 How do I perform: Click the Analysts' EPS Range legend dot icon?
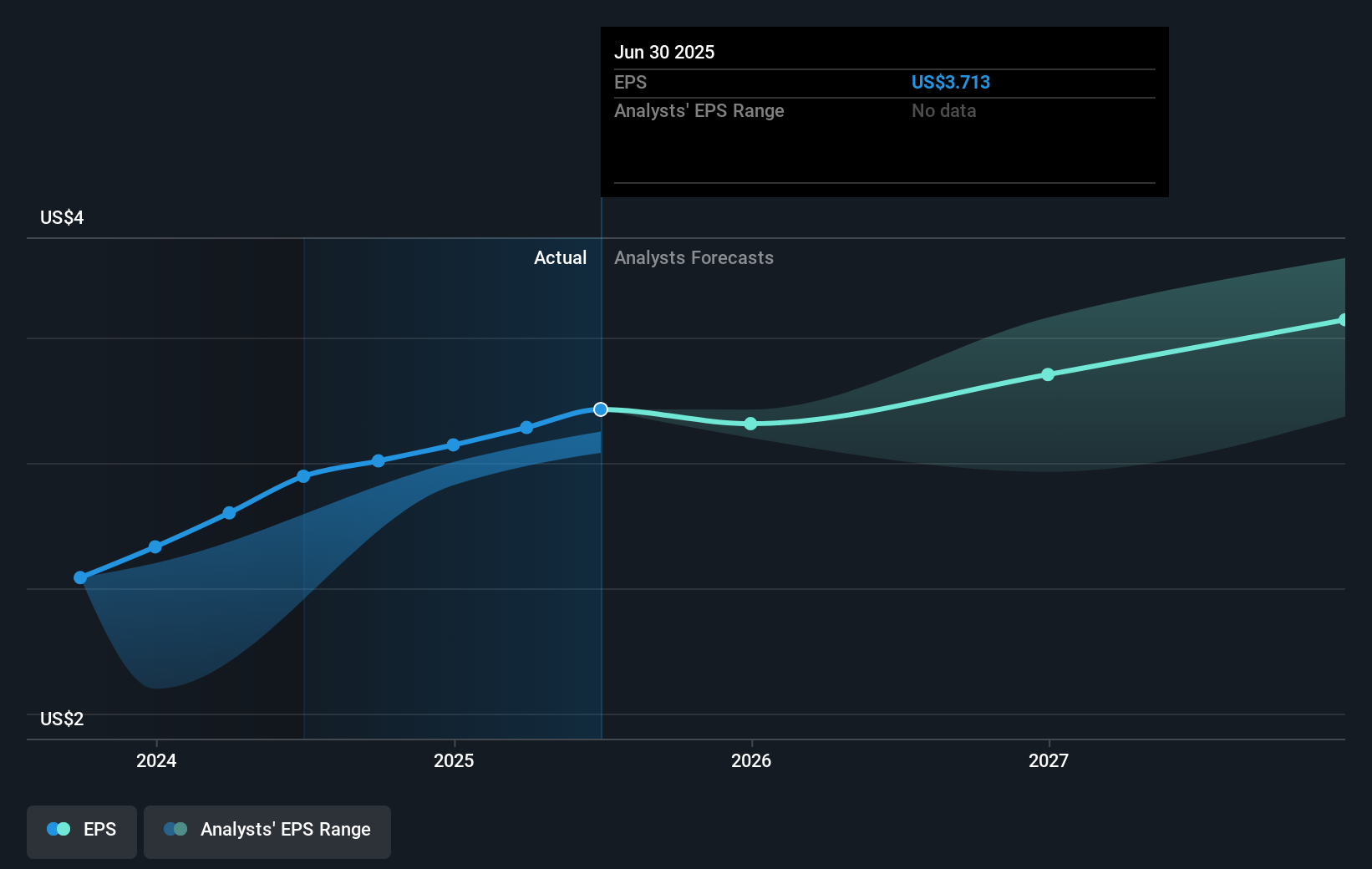click(176, 829)
